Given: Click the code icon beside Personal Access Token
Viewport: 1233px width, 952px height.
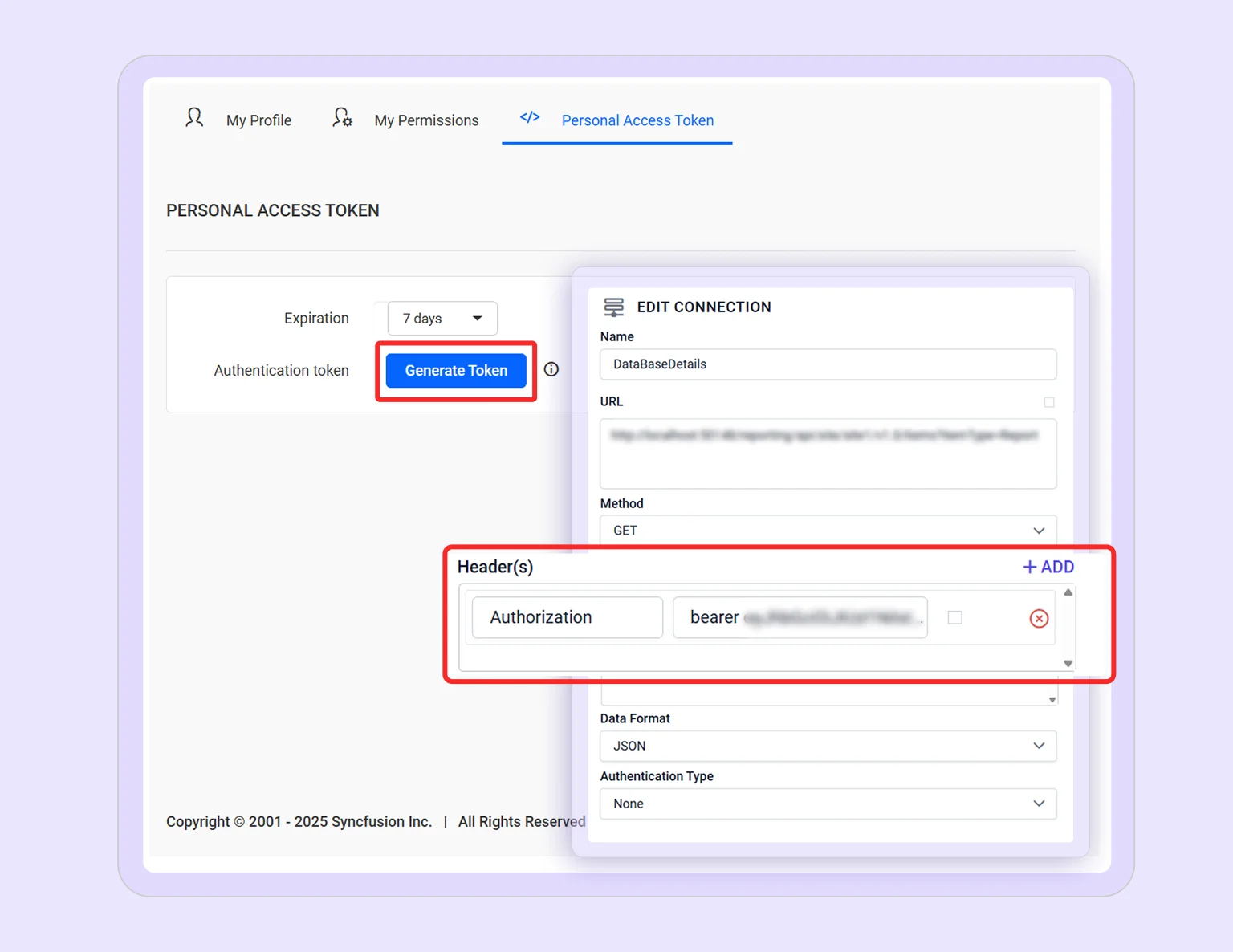Looking at the screenshot, I should click(x=529, y=117).
